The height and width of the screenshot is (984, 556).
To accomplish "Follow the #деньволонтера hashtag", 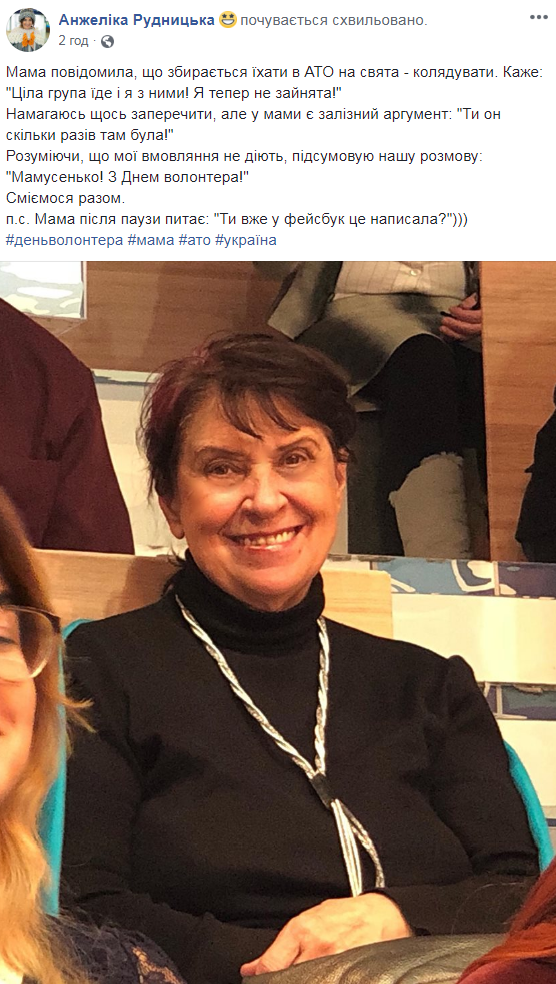I will [65, 240].
